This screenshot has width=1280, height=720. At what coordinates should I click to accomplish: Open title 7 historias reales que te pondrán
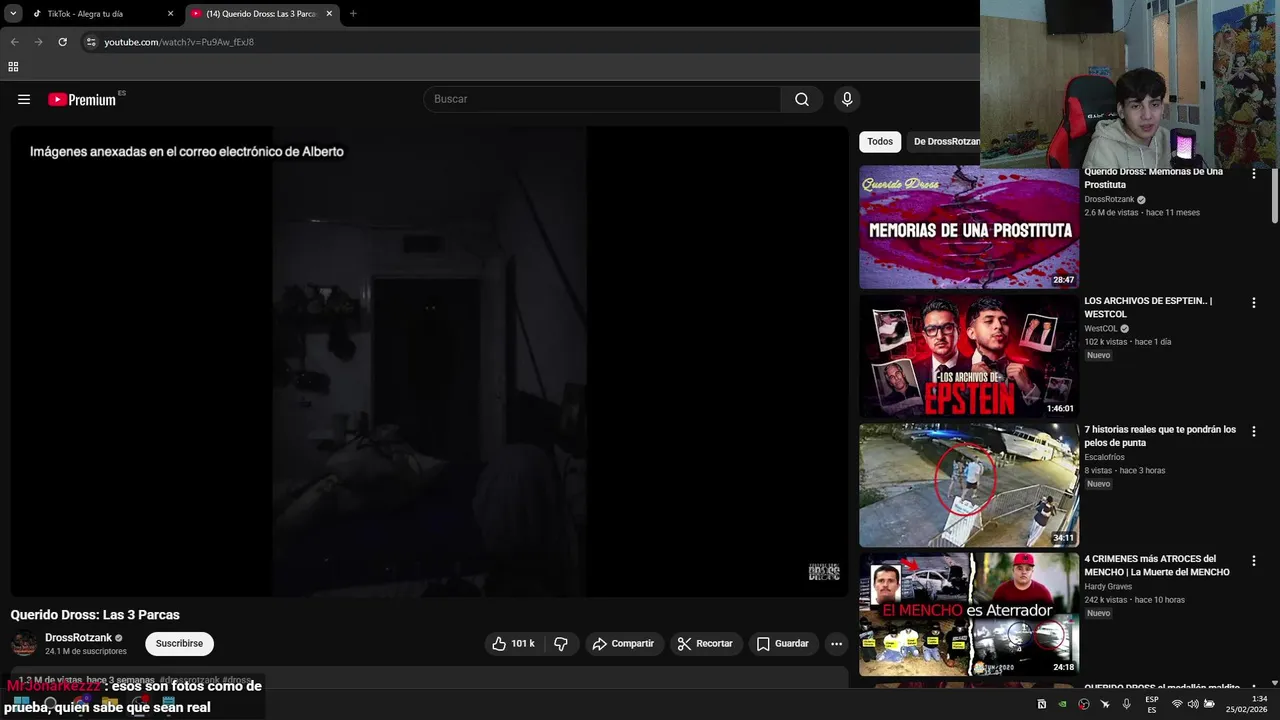tap(1160, 436)
